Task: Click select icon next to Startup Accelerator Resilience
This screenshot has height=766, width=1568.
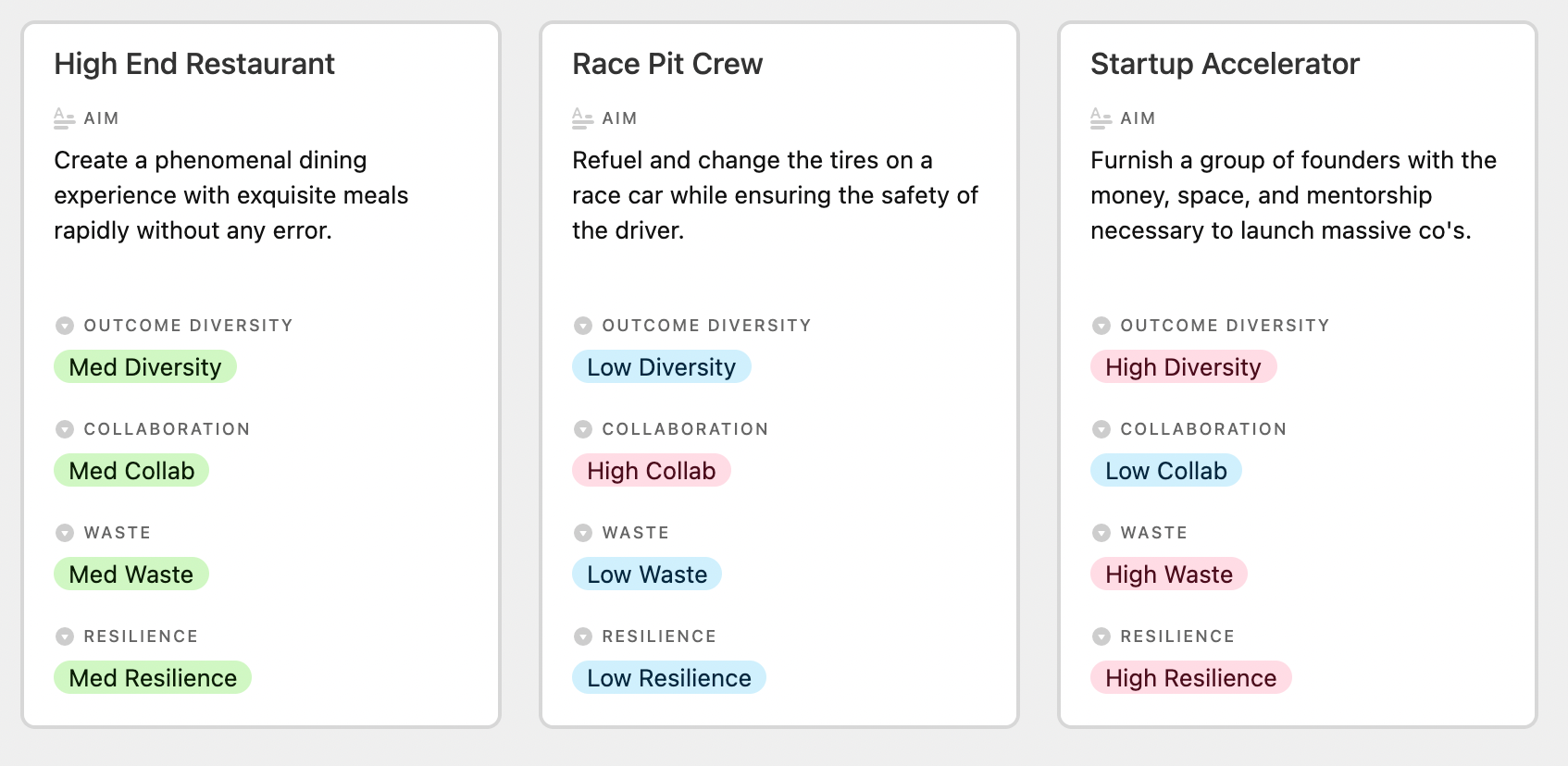Action: tap(1101, 636)
